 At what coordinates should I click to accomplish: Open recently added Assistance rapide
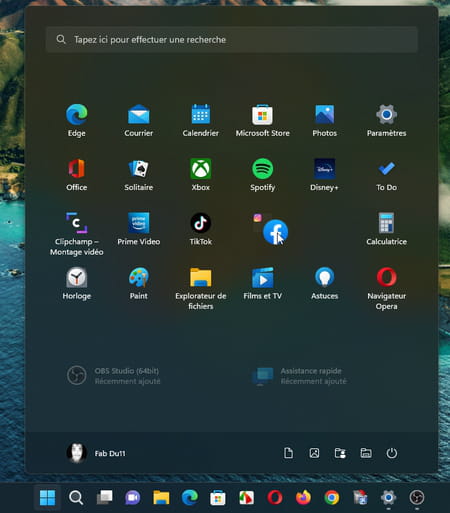[299, 376]
